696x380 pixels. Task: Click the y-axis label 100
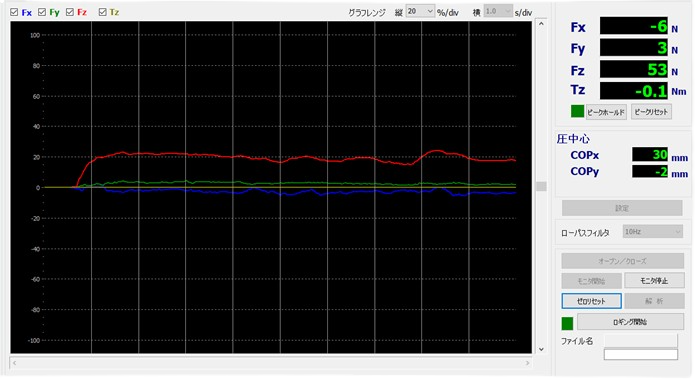coord(35,35)
